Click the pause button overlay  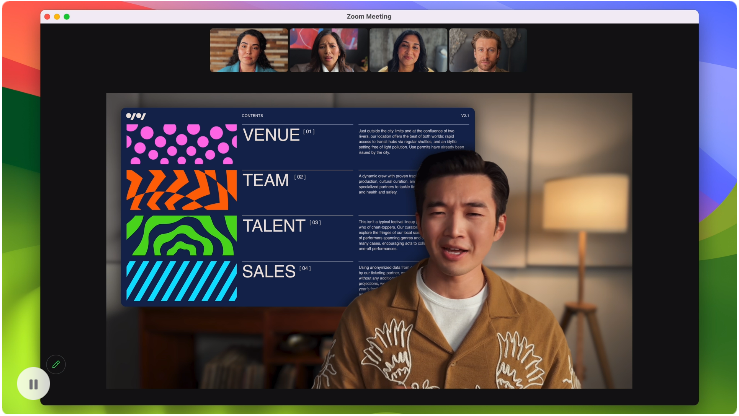(x=33, y=384)
